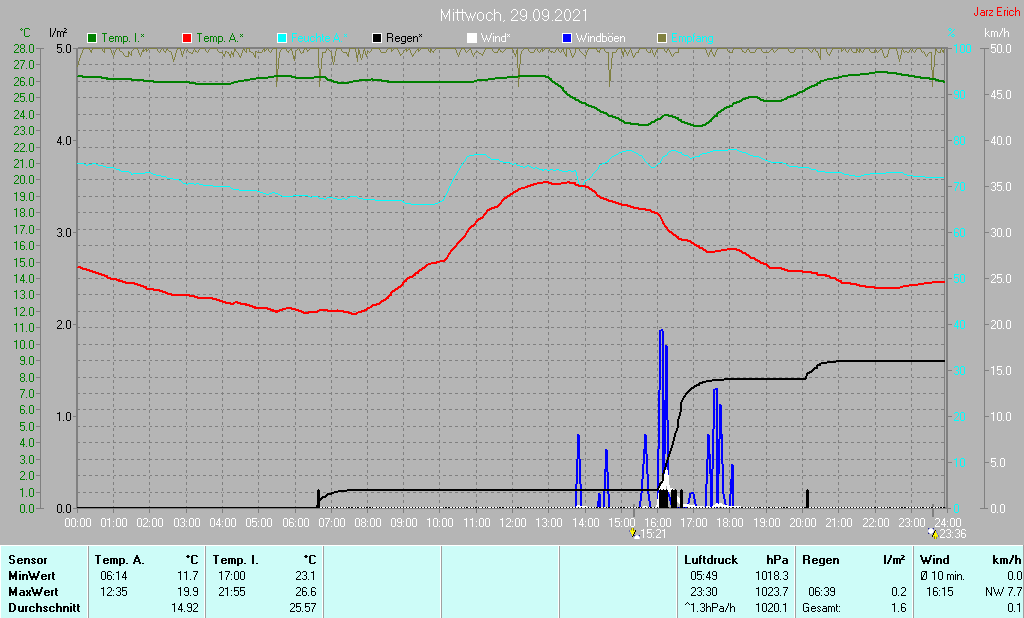Click the rain total value '1.6'
Screen dimensions: 1024x618
[x=899, y=608]
